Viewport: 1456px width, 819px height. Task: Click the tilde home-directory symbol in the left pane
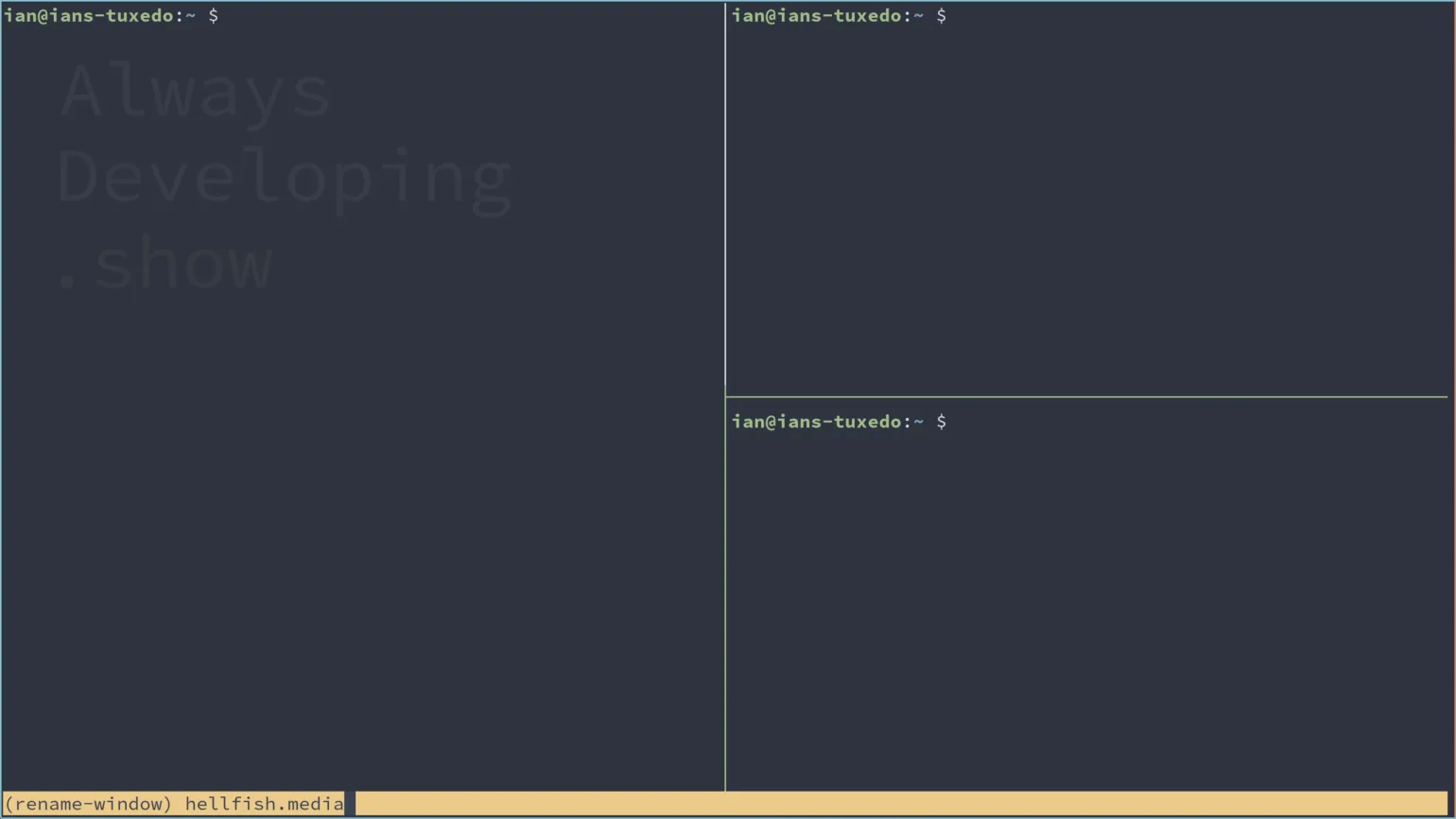click(189, 15)
